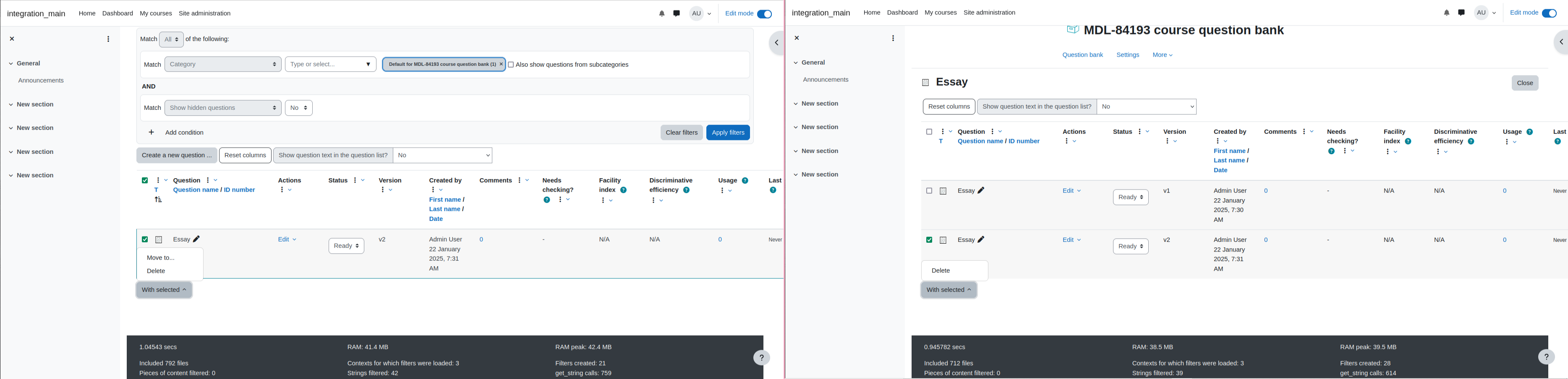Open messaging drawer icon in left window
The image size is (1568, 379).
(676, 13)
